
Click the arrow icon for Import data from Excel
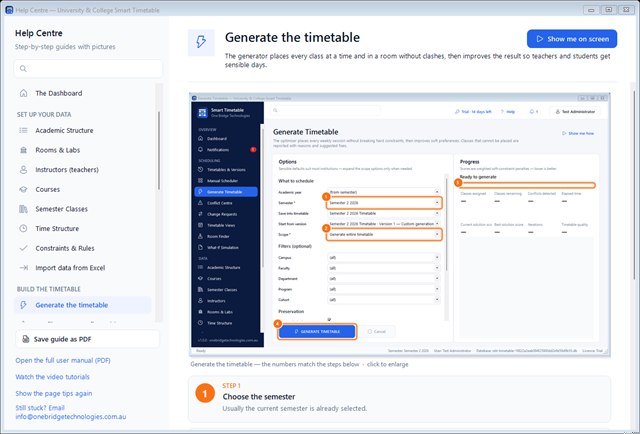click(23, 268)
